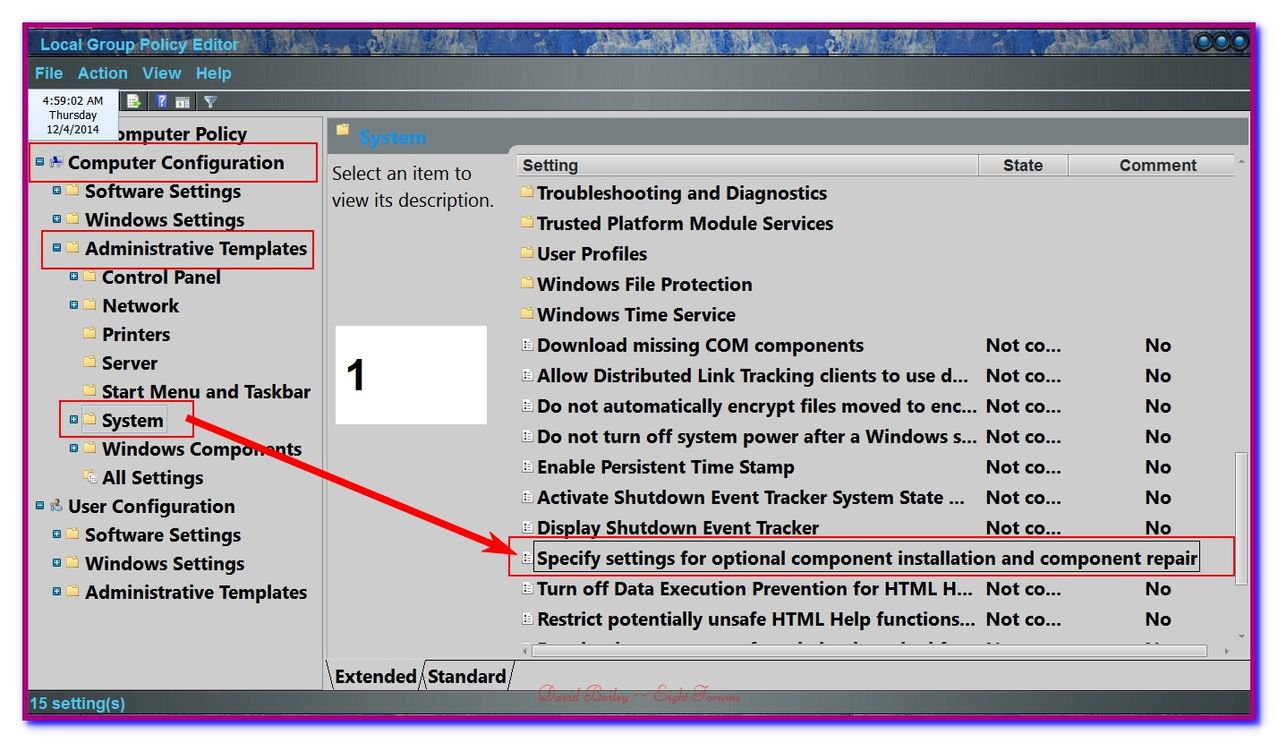Click policy icon of Enable Persistent Time Stamp

click(x=527, y=467)
